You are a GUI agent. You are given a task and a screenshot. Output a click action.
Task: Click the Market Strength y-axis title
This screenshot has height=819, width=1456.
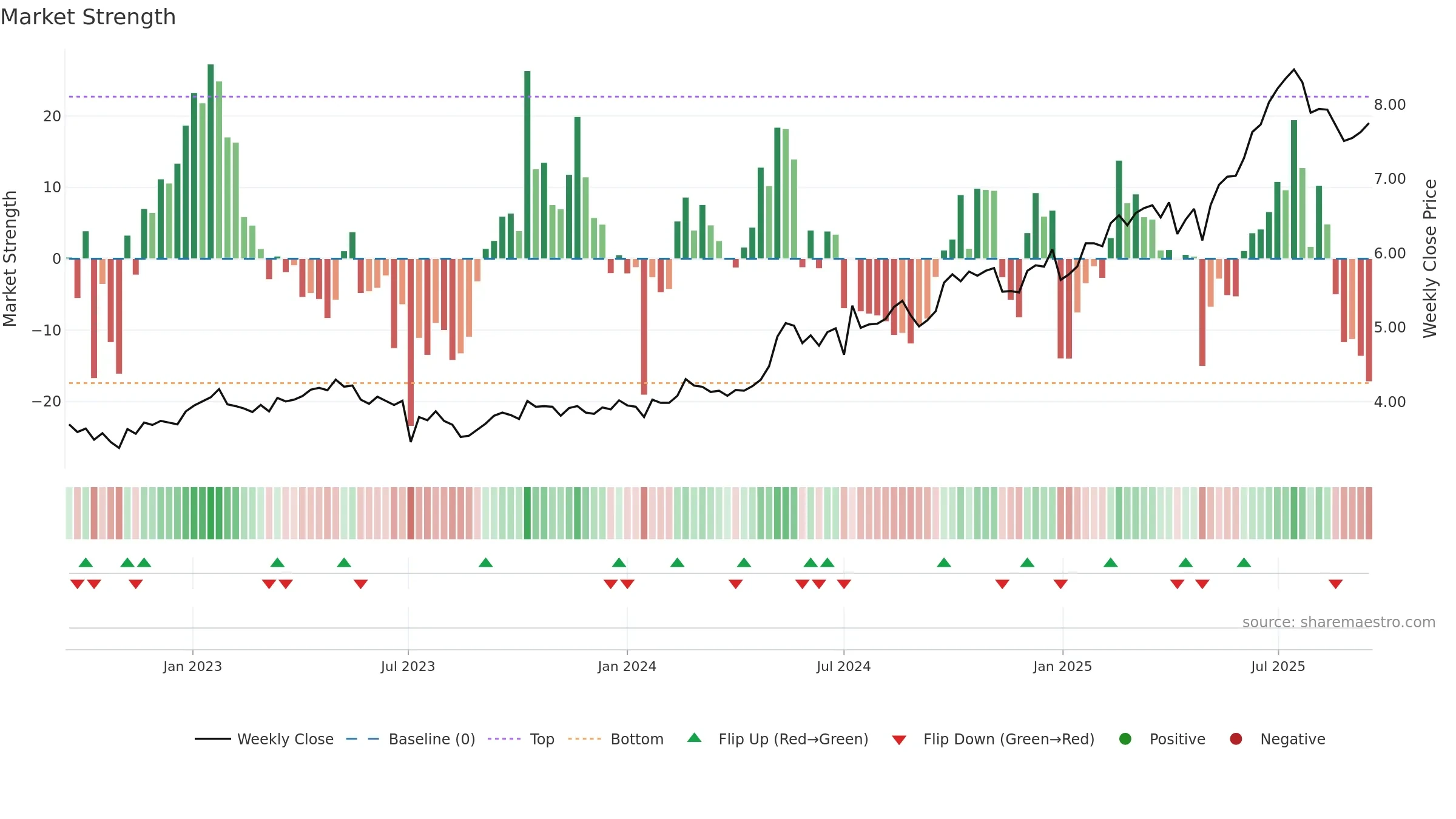(x=10, y=258)
